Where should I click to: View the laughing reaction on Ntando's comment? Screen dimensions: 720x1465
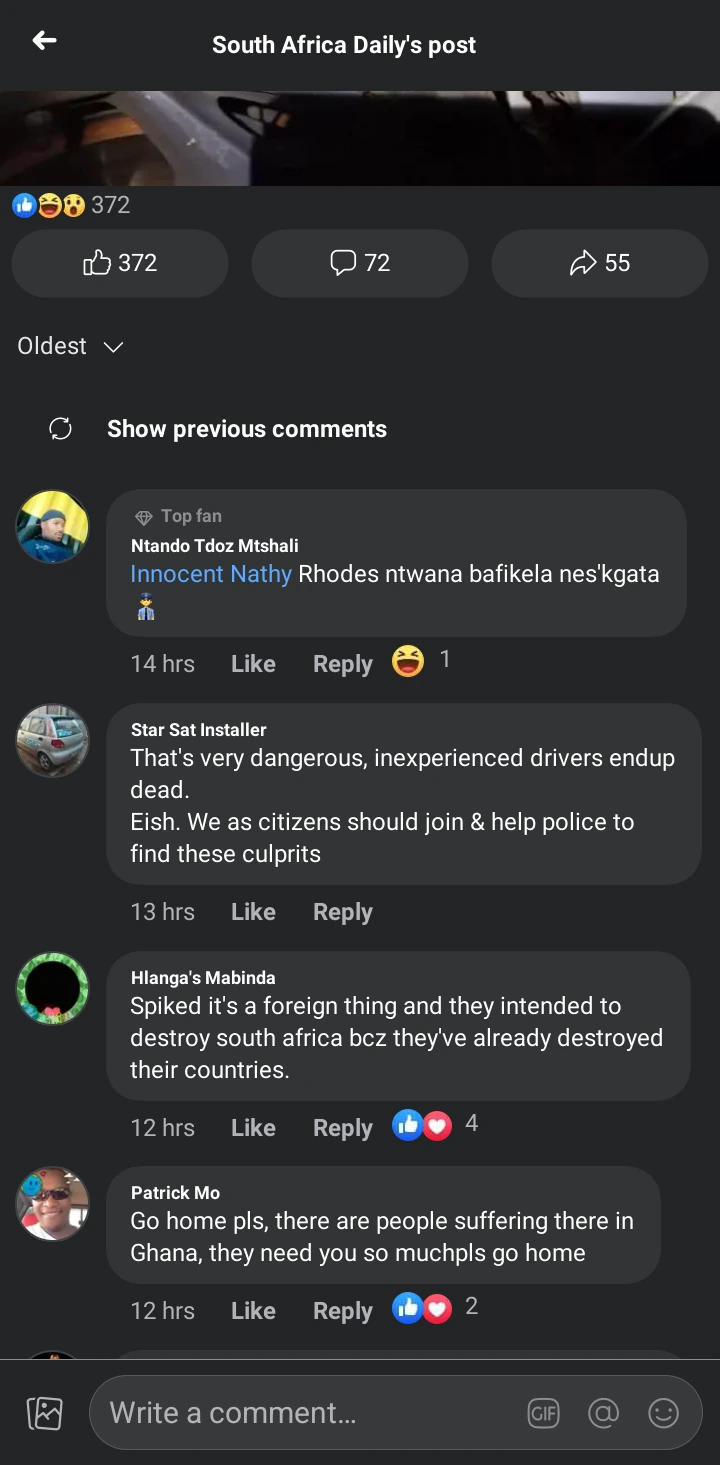[408, 661]
